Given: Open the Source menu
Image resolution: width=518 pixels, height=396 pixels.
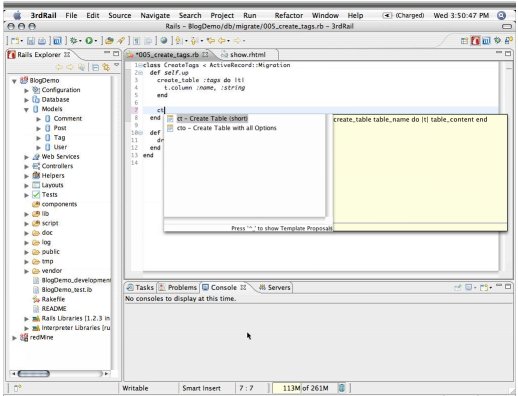Looking at the screenshot, I should (x=120, y=15).
